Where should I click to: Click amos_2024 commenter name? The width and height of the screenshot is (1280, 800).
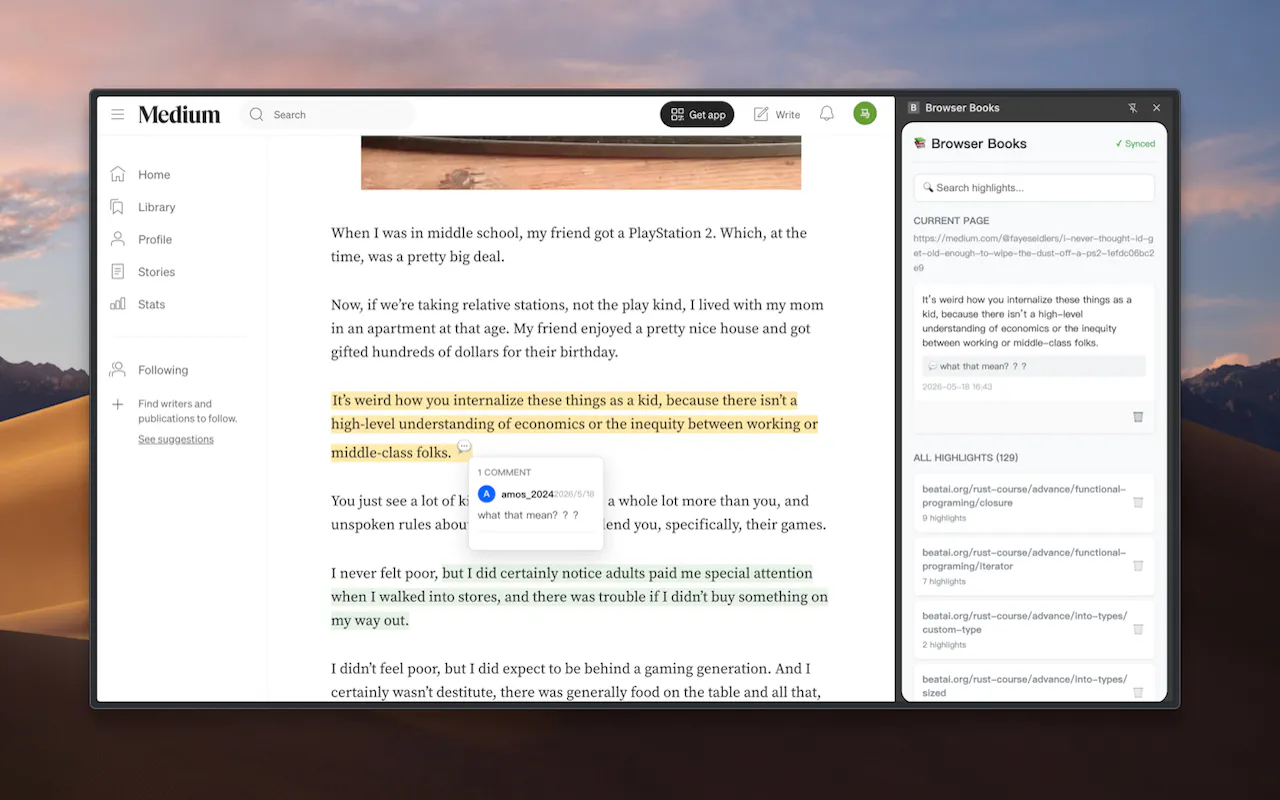(527, 494)
